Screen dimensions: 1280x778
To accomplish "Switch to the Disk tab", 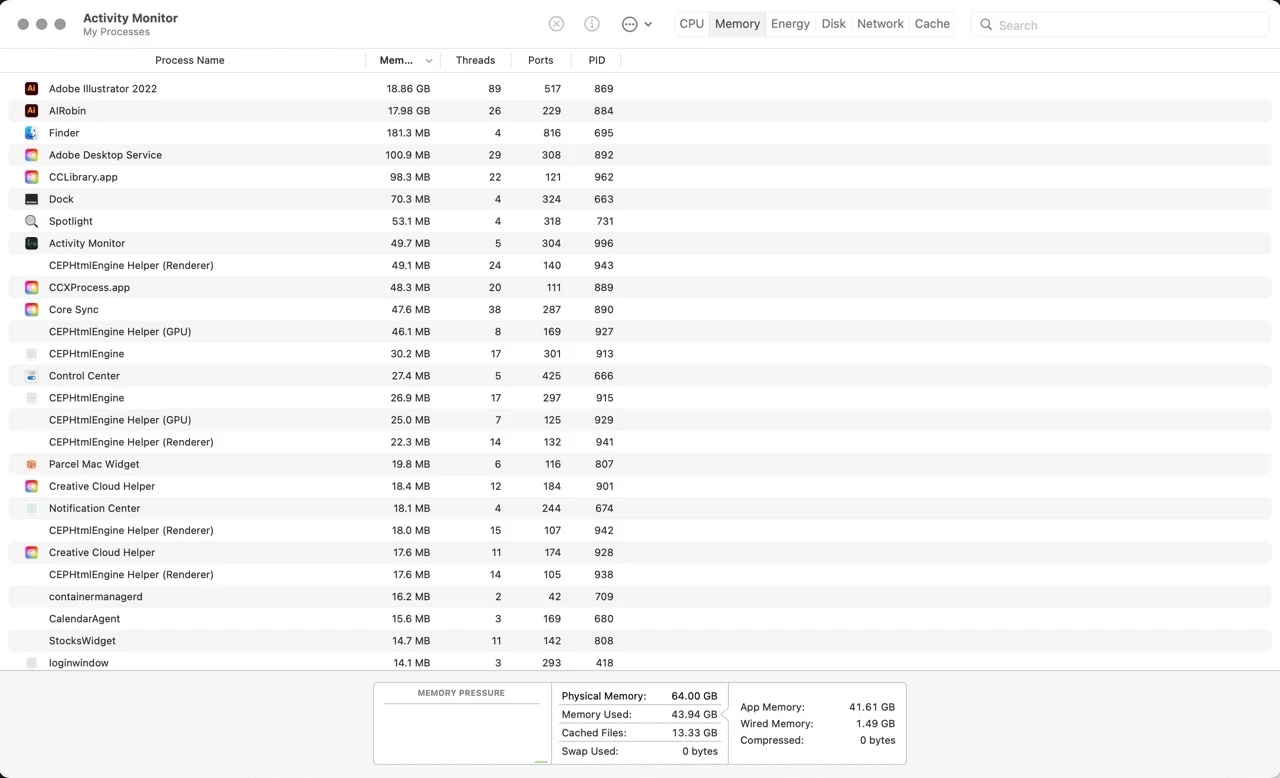I will [834, 24].
